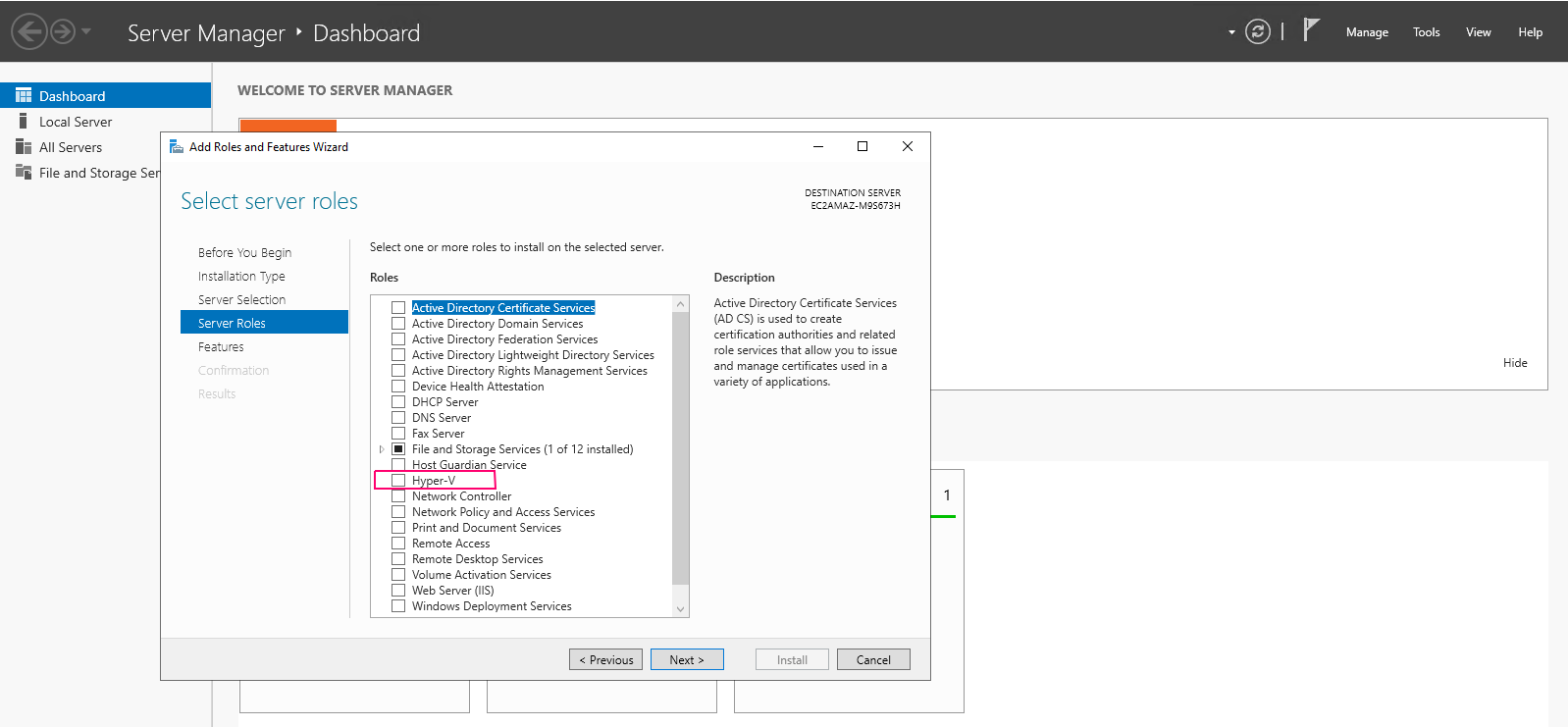This screenshot has width=1568, height=727.
Task: Open the dropdown arrow left of the refresh icon
Action: [1231, 32]
